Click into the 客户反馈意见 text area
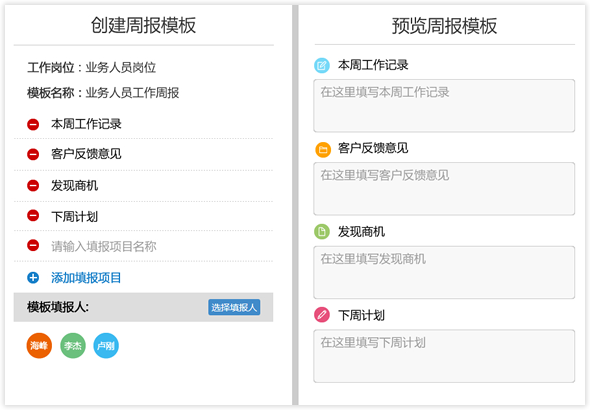This screenshot has width=590, height=410. pyautogui.click(x=444, y=189)
